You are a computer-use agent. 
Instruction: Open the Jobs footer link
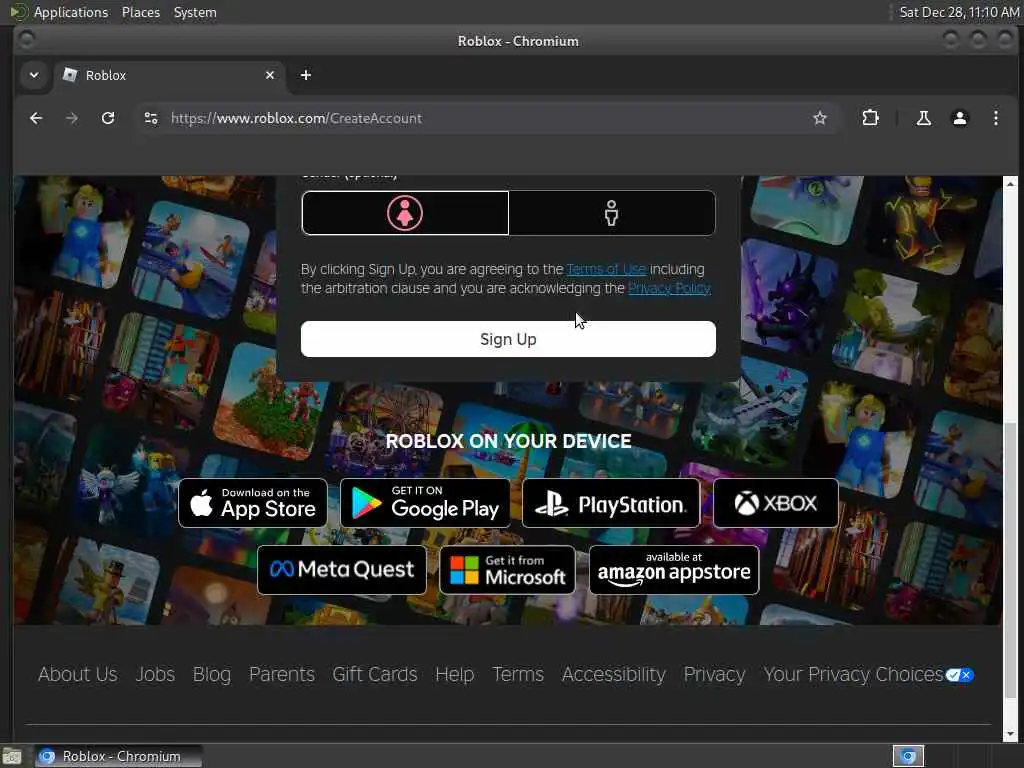155,674
